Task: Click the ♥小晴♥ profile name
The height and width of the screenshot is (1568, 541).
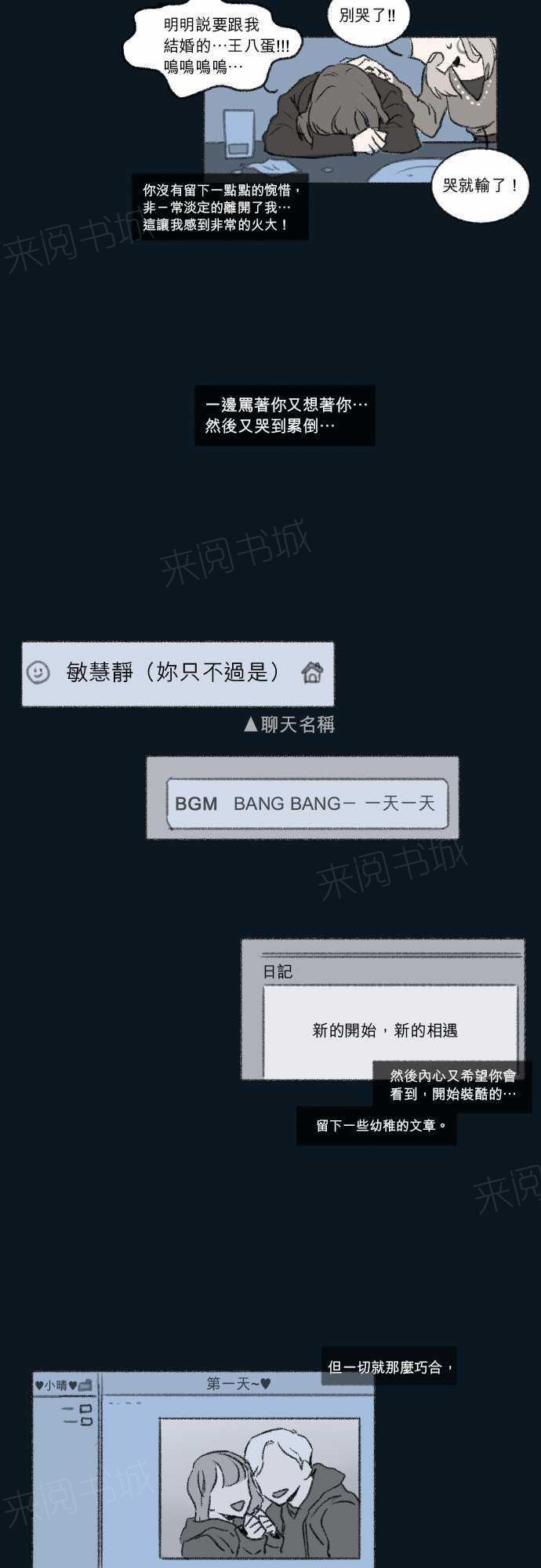Action: click(56, 1385)
